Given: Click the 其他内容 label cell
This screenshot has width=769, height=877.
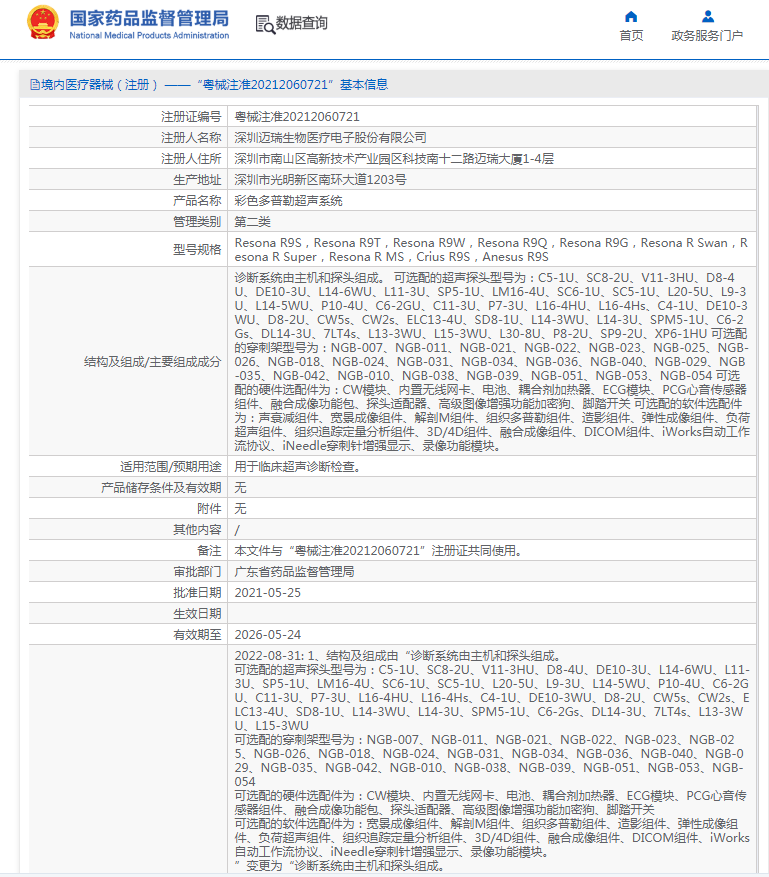Looking at the screenshot, I should 129,530.
